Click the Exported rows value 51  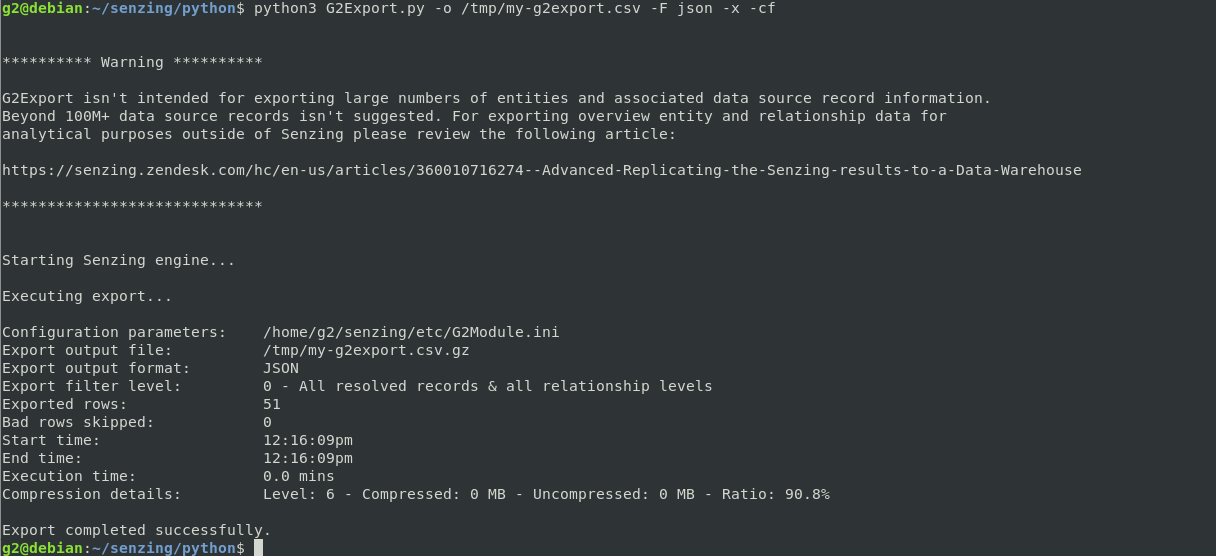tap(272, 404)
